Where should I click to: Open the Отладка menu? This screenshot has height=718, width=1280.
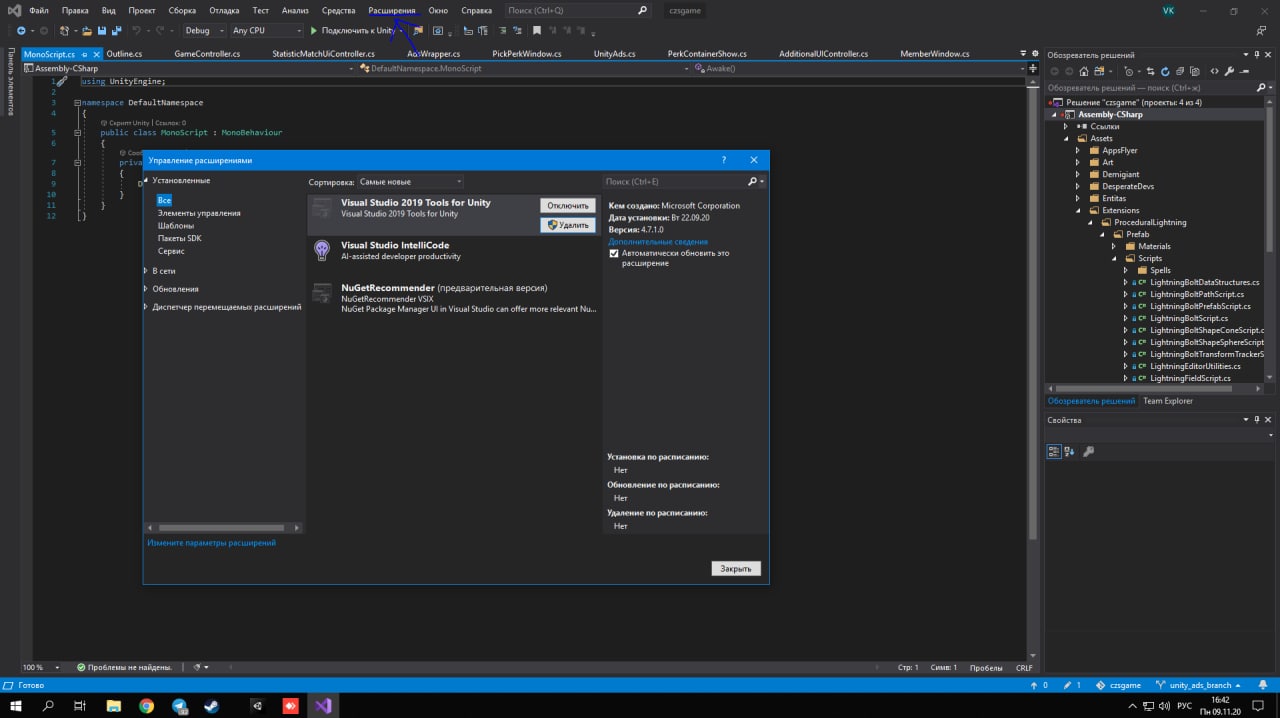pyautogui.click(x=224, y=10)
